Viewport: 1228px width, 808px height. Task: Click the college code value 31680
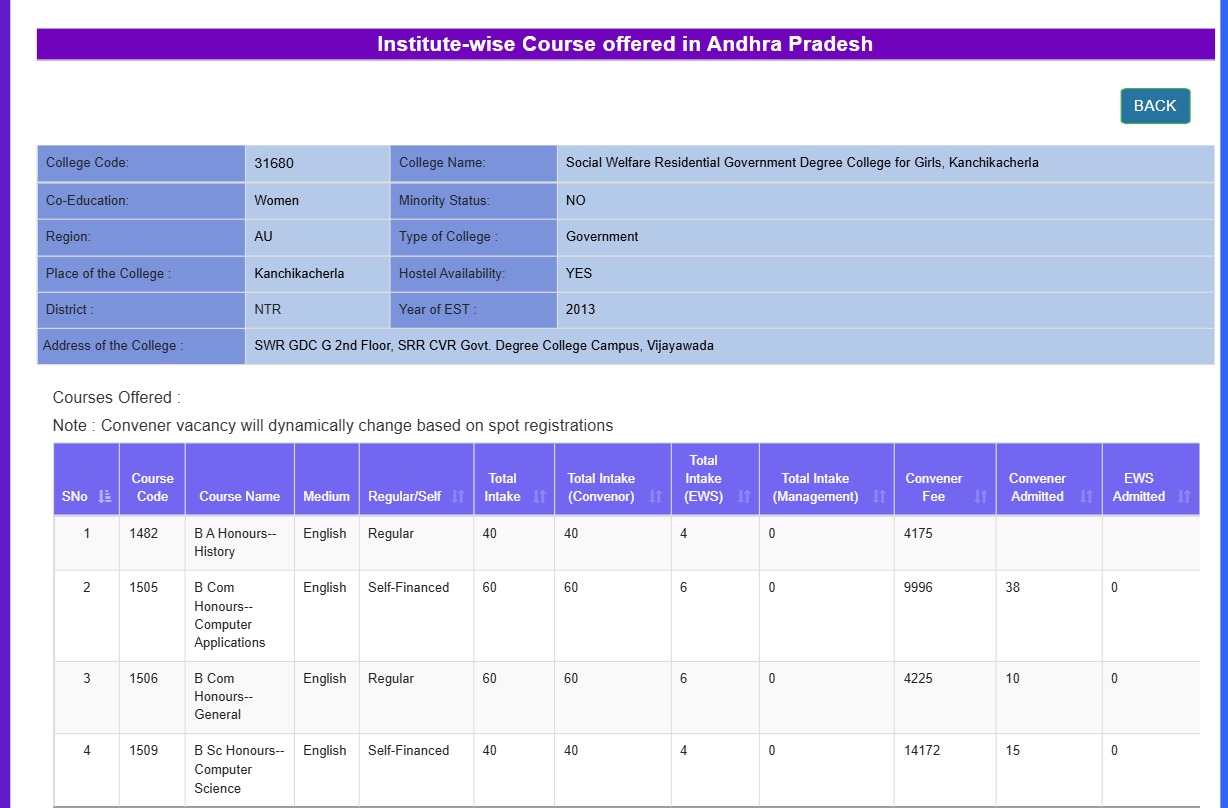(x=274, y=163)
